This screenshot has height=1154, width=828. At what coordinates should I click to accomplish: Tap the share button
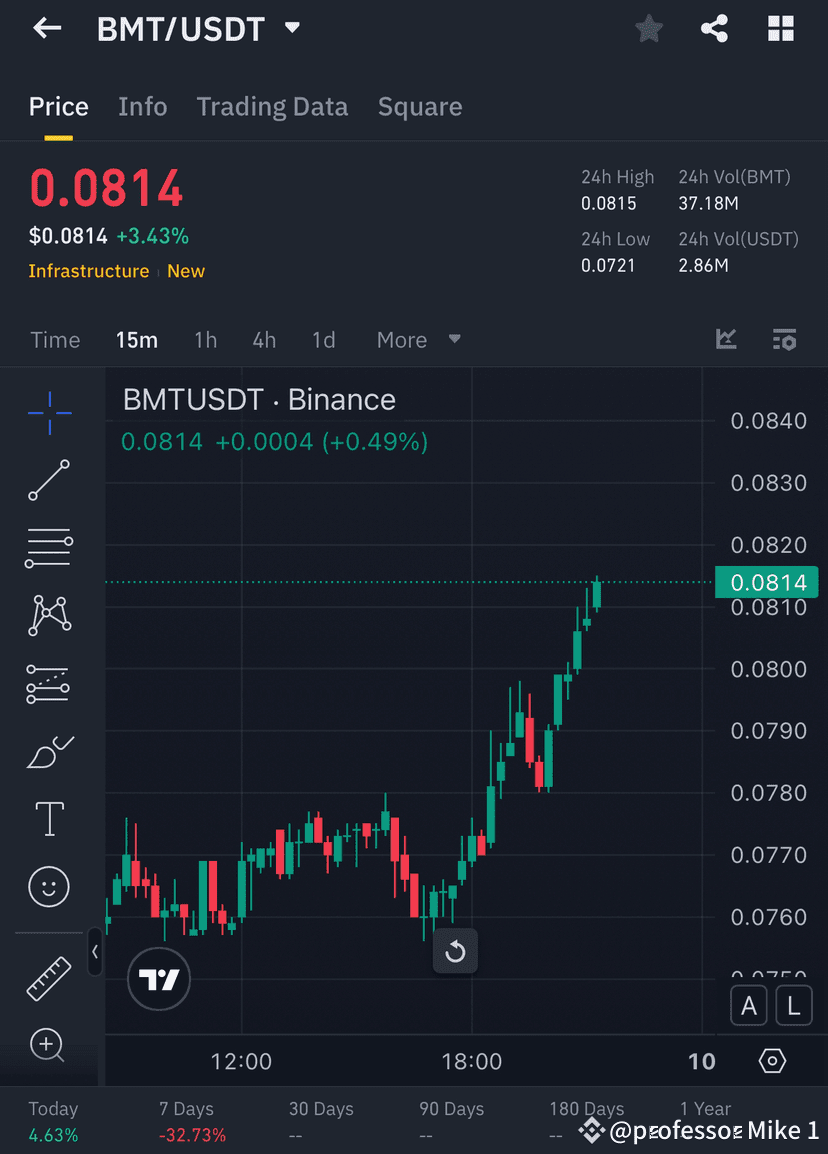click(714, 28)
